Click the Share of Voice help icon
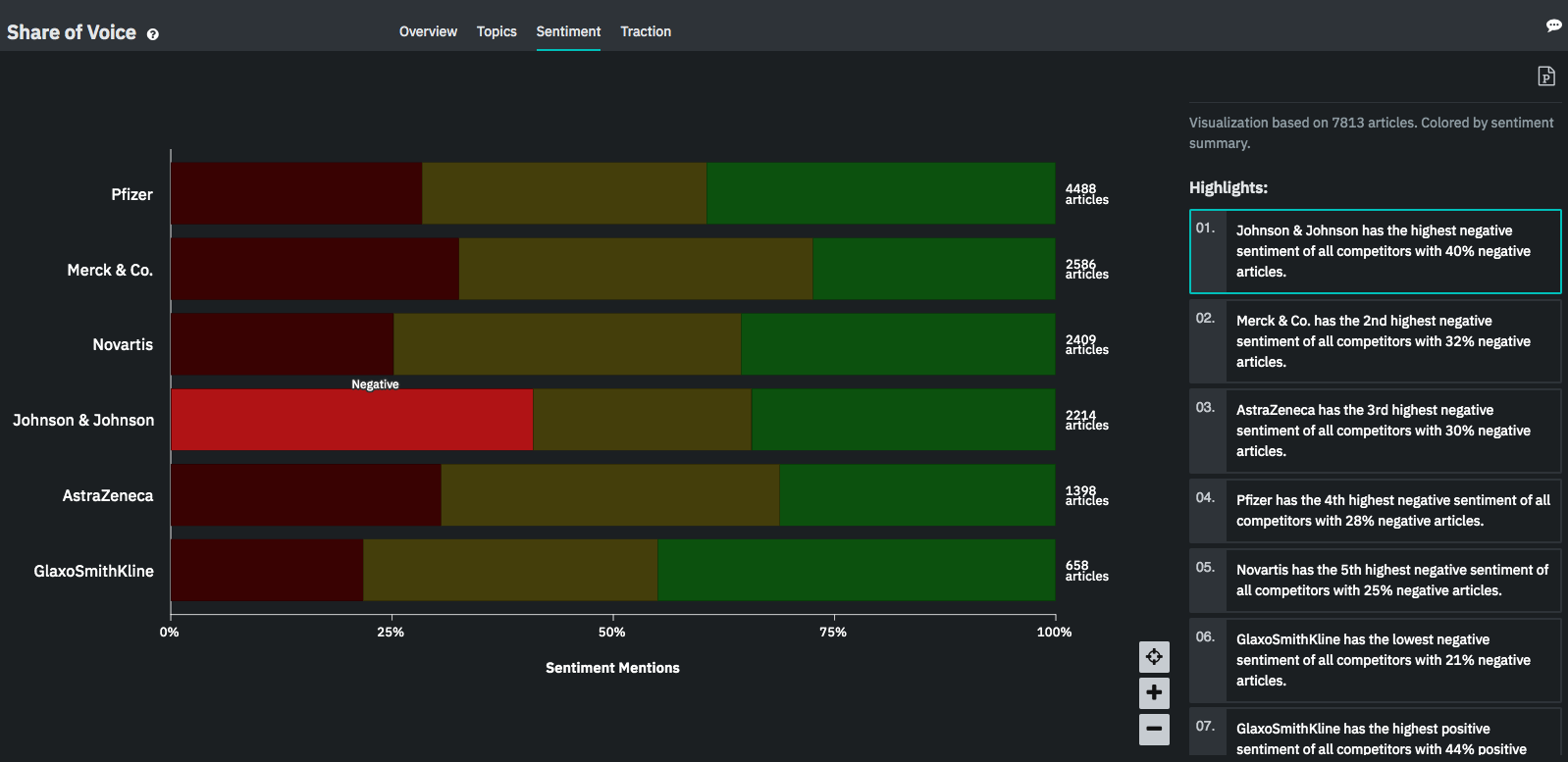 (x=153, y=34)
